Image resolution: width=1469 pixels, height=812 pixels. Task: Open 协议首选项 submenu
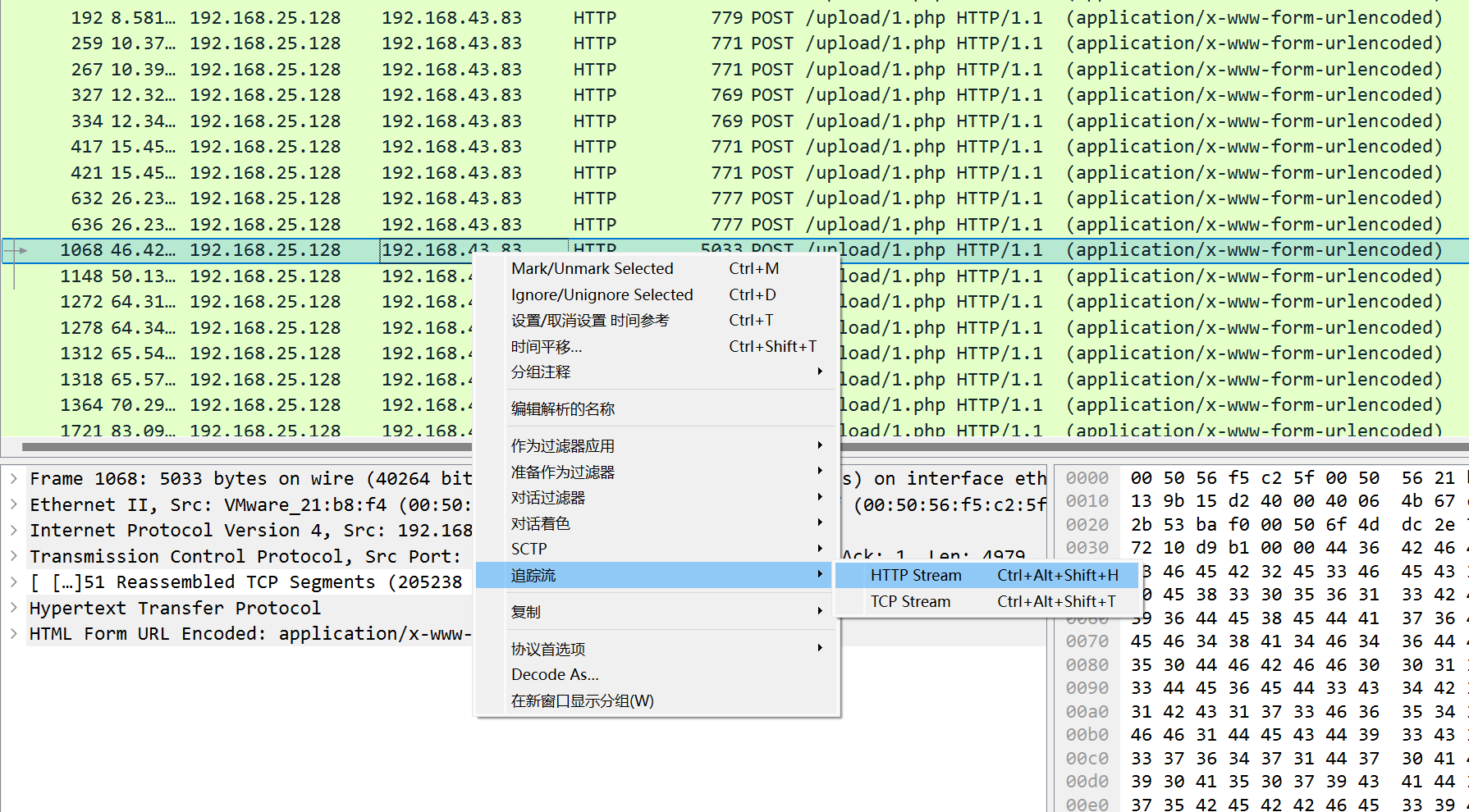point(548,650)
